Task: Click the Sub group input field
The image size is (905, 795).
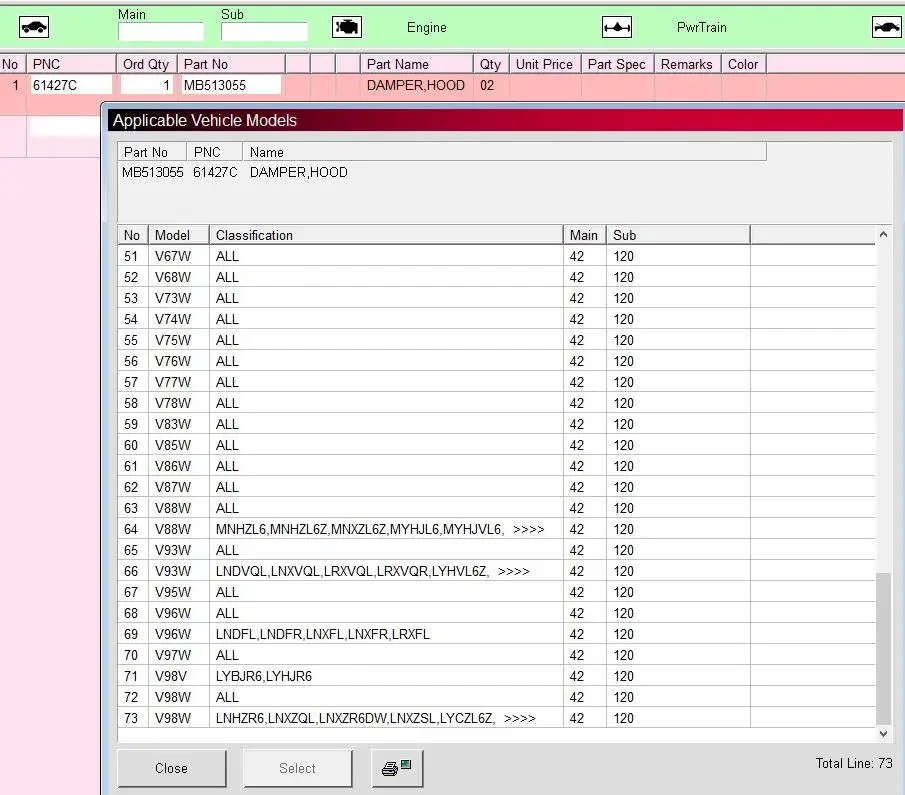Action: (x=264, y=32)
